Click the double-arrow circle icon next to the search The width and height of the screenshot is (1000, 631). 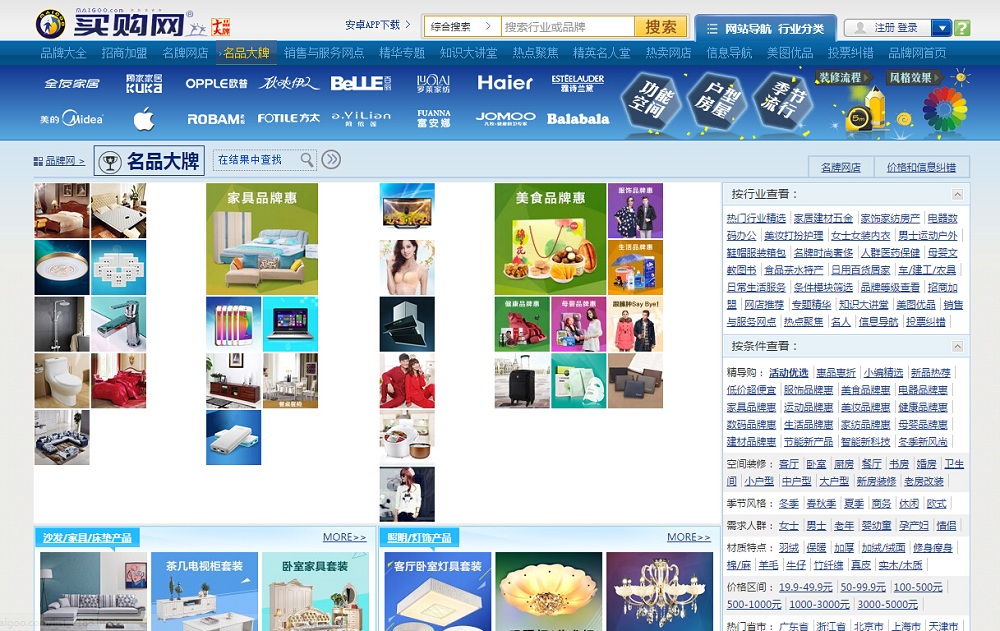[331, 160]
